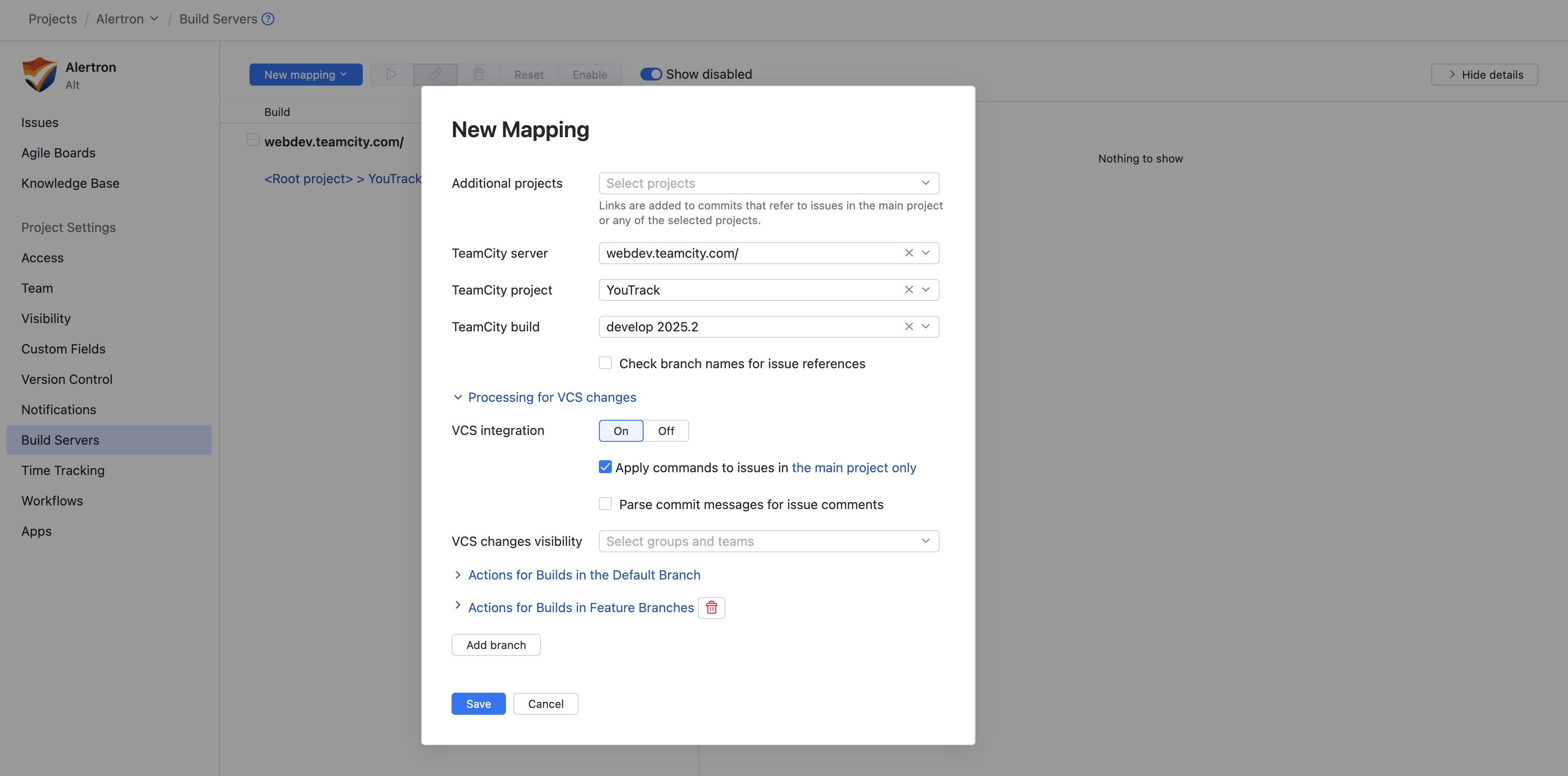Clear the TeamCity project YouTrack selection

coord(908,290)
